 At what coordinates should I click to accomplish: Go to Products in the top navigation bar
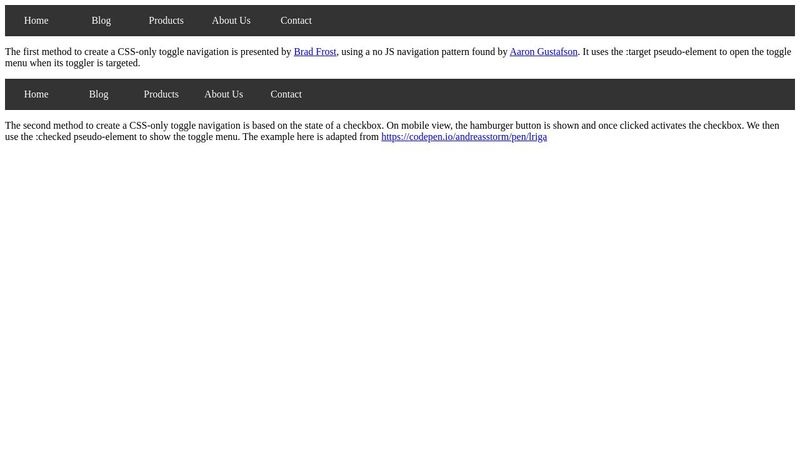coord(166,20)
